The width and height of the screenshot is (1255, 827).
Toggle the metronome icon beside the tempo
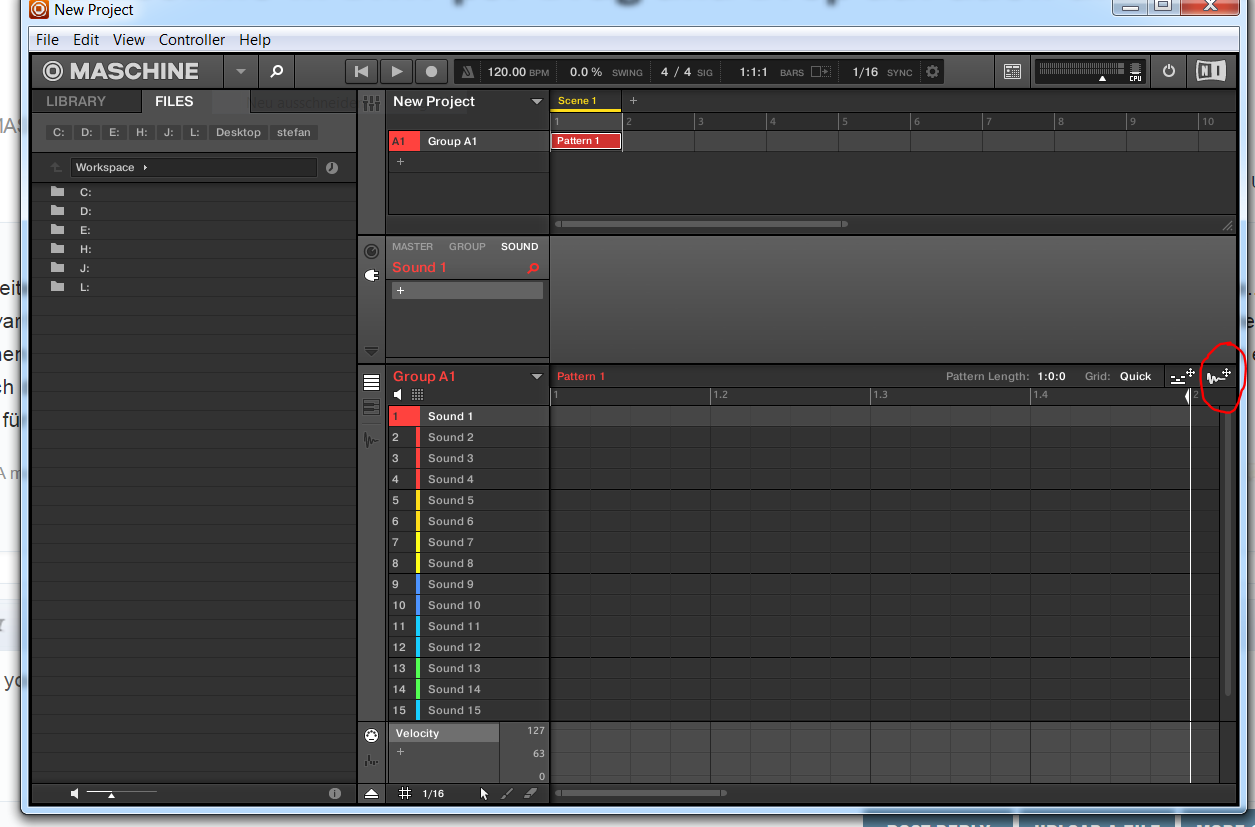pos(469,72)
